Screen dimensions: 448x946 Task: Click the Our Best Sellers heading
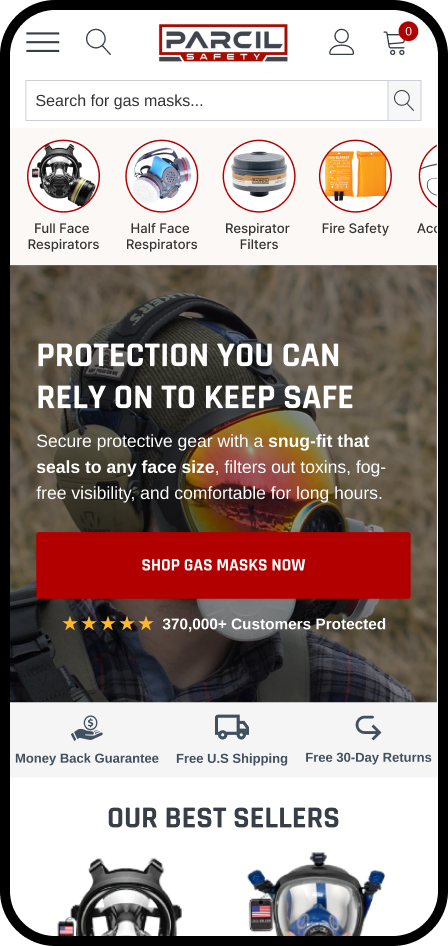click(x=224, y=818)
